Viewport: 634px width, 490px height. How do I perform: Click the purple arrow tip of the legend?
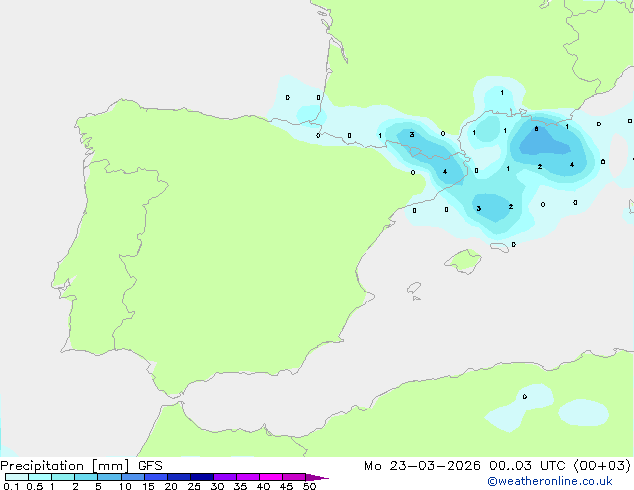pos(317,477)
